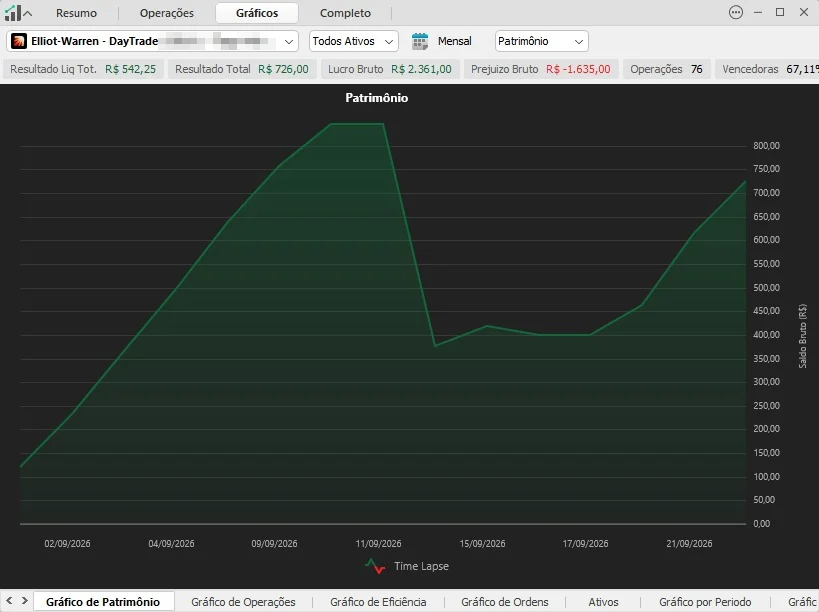Click the Time Lapse label
This screenshot has width=819, height=612.
coord(422,566)
